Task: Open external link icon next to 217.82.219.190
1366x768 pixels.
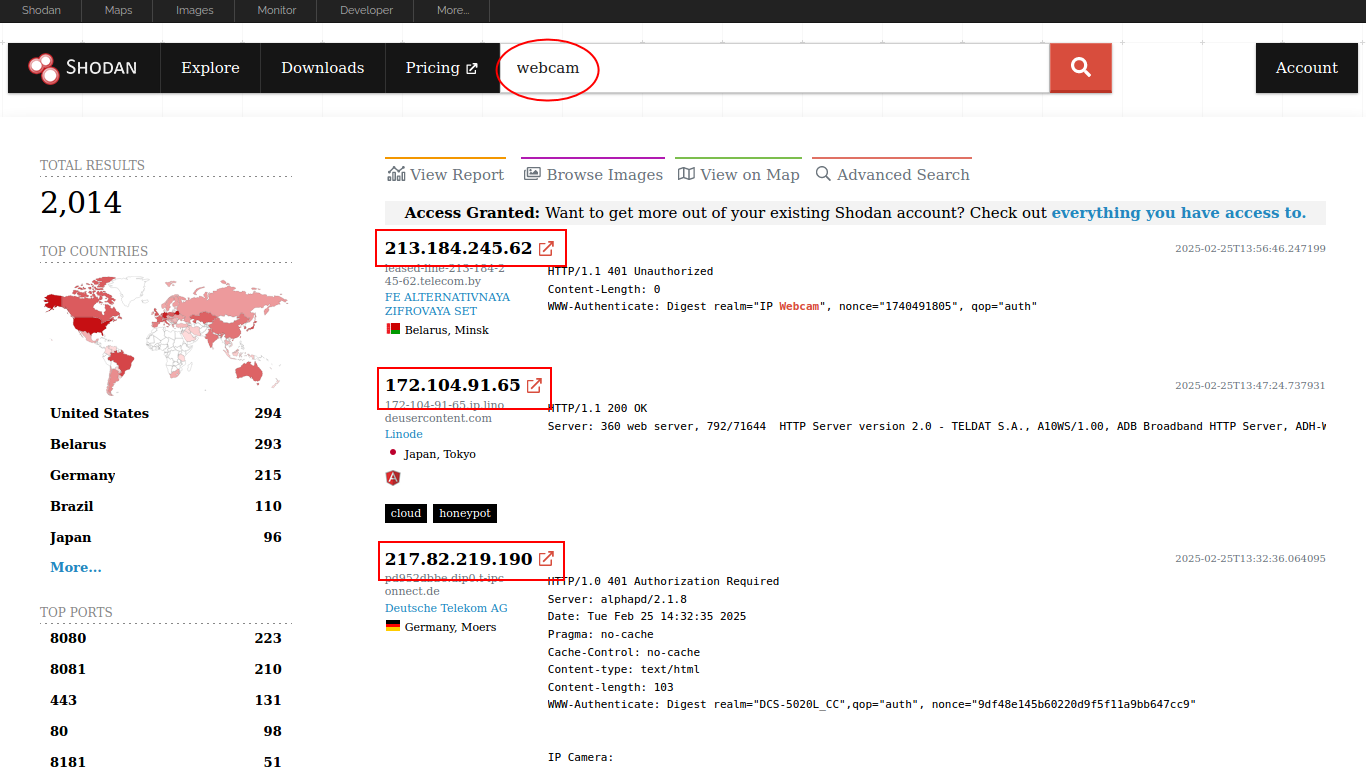Action: pos(546,559)
